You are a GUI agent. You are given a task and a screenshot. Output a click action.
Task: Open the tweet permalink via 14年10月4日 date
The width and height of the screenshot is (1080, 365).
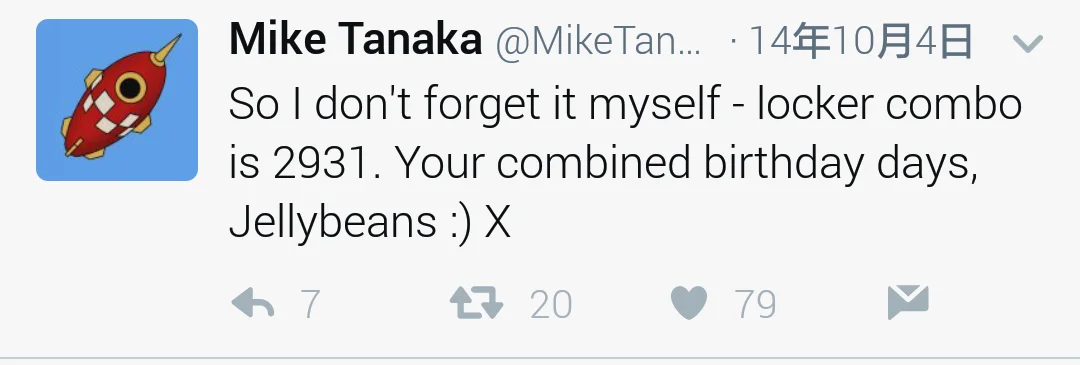pyautogui.click(x=860, y=41)
